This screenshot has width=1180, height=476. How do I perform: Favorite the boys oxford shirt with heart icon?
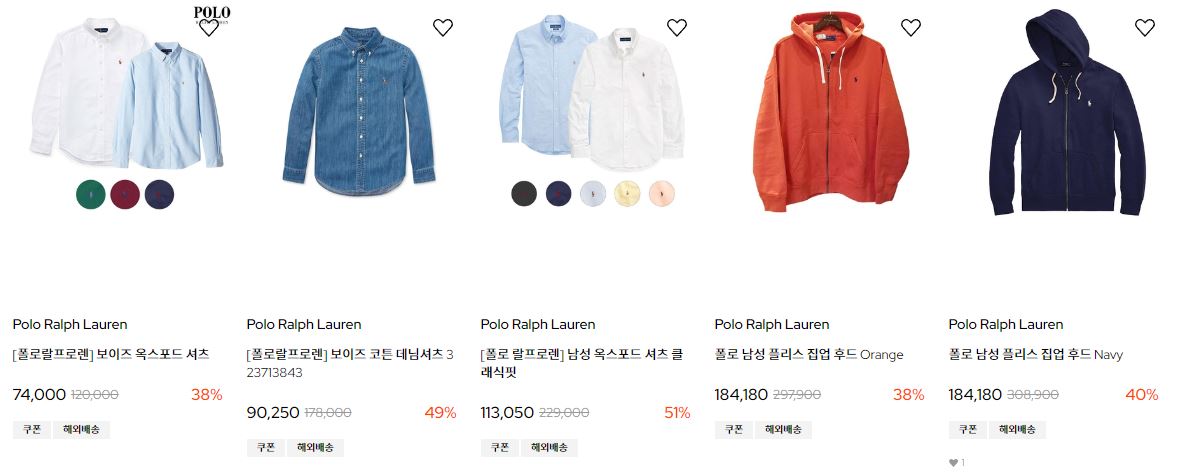[x=208, y=28]
